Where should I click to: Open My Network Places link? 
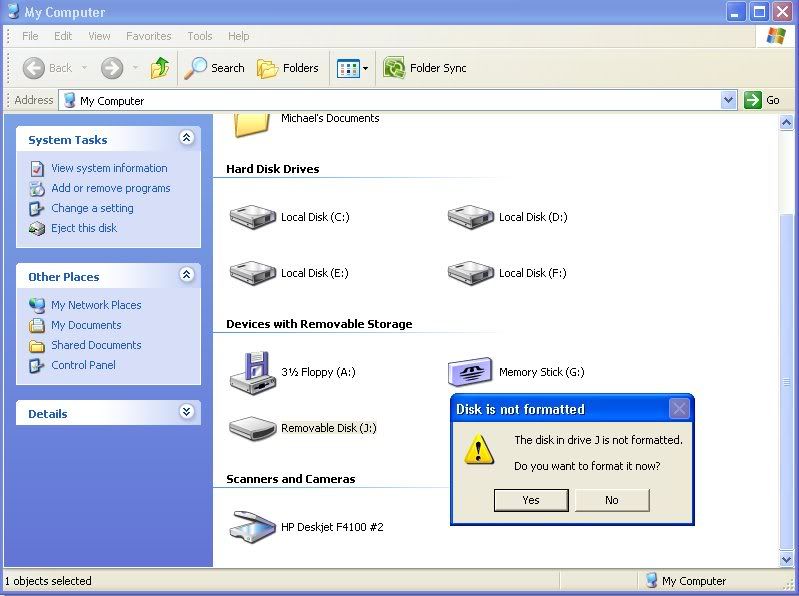96,305
